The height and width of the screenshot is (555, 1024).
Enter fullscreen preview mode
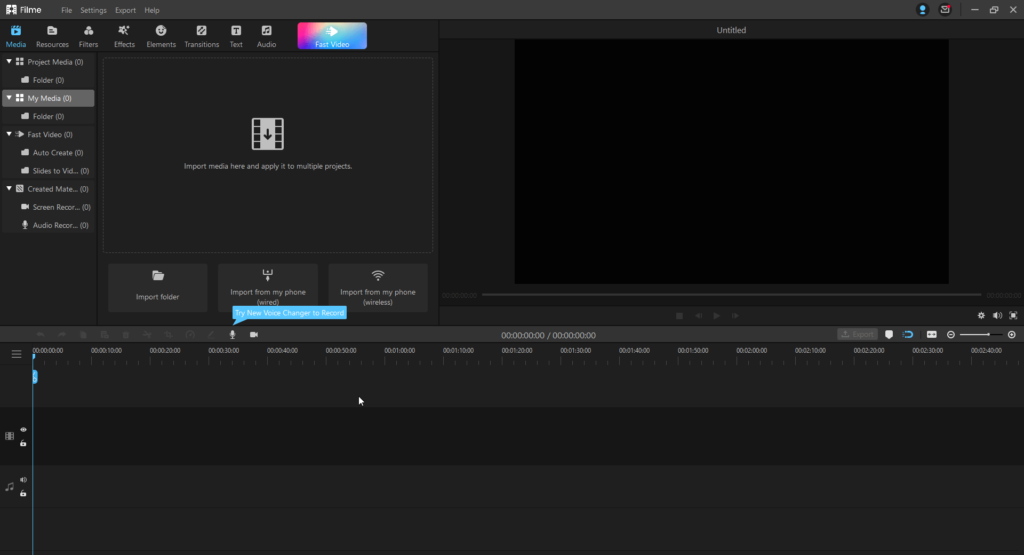click(1013, 315)
